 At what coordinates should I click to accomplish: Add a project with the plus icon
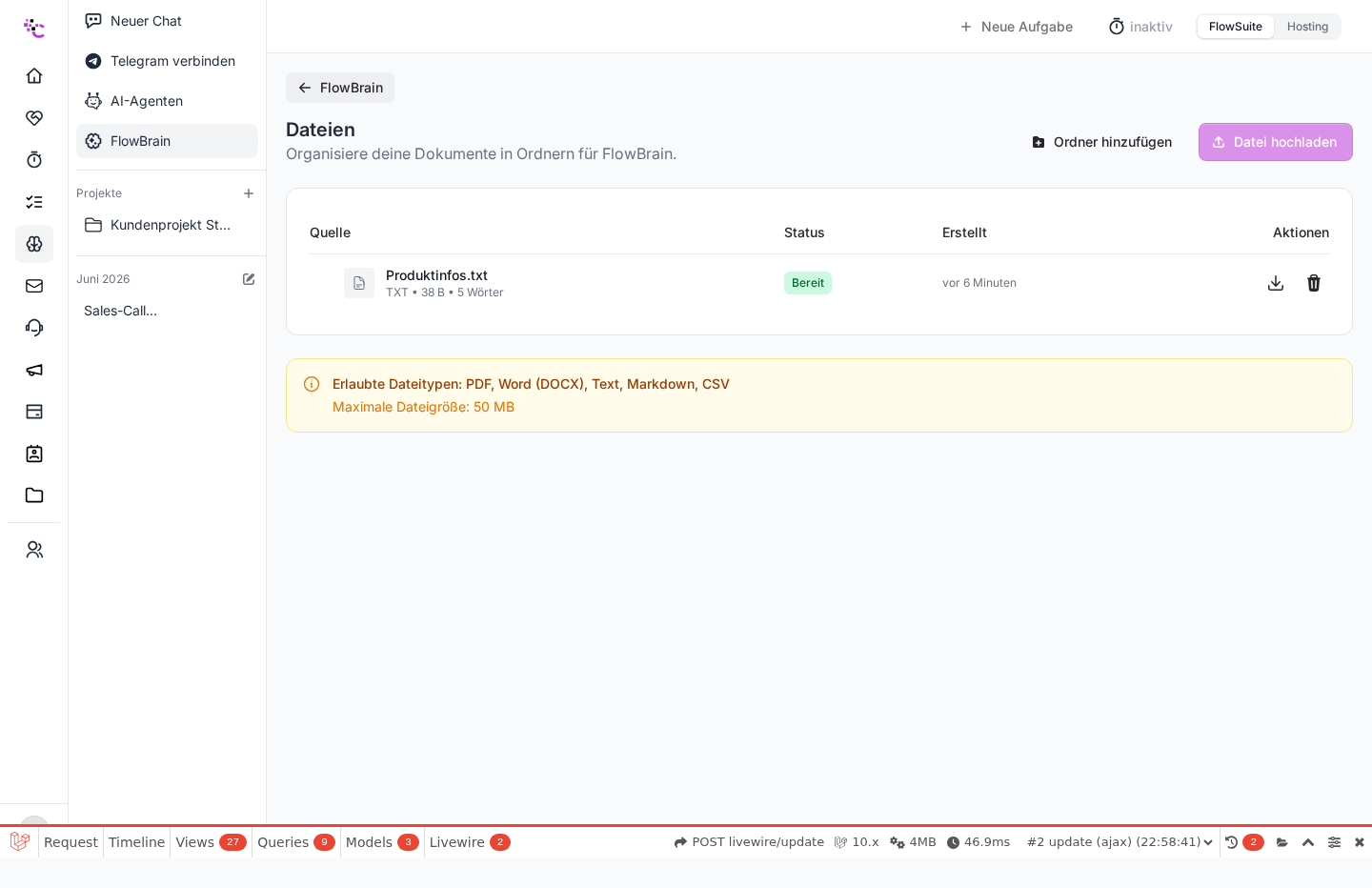point(249,193)
